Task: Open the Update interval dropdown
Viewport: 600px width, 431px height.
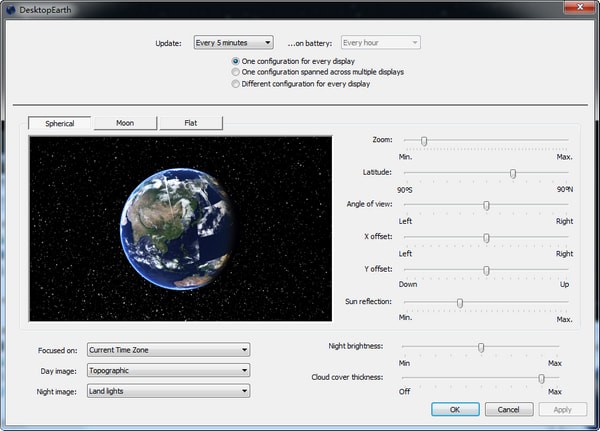Action: 233,42
